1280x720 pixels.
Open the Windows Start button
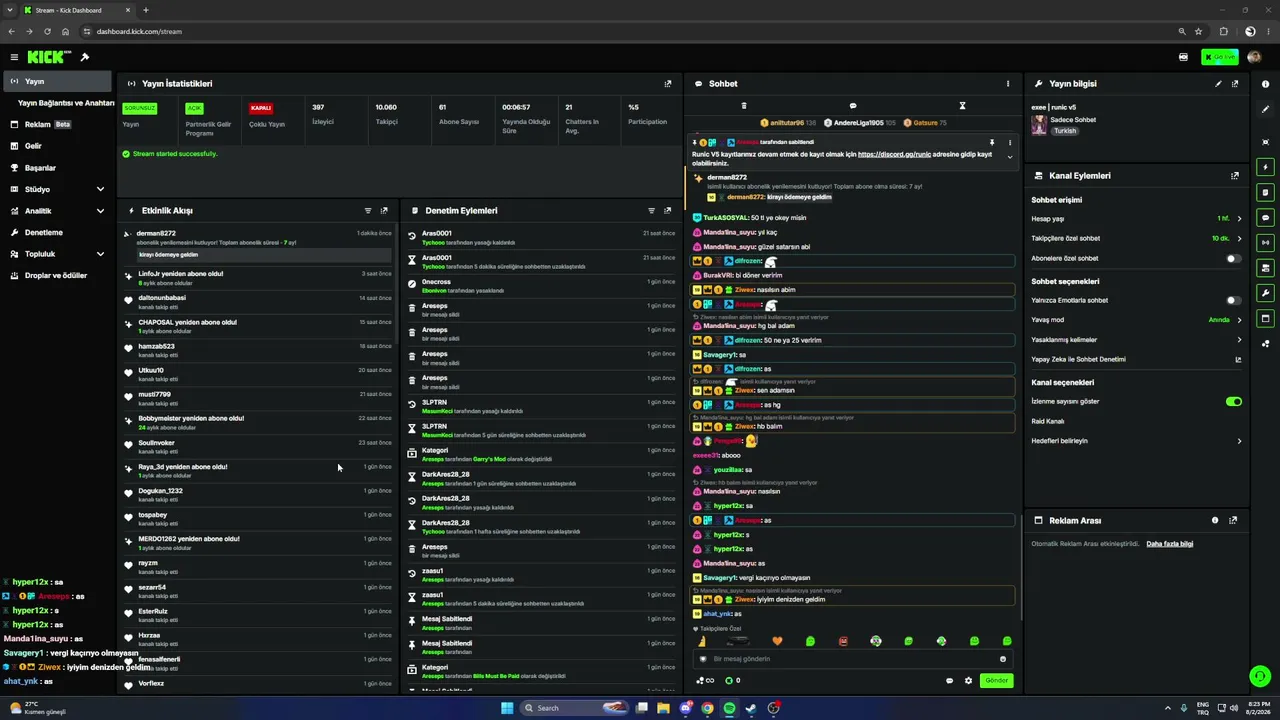[x=507, y=708]
